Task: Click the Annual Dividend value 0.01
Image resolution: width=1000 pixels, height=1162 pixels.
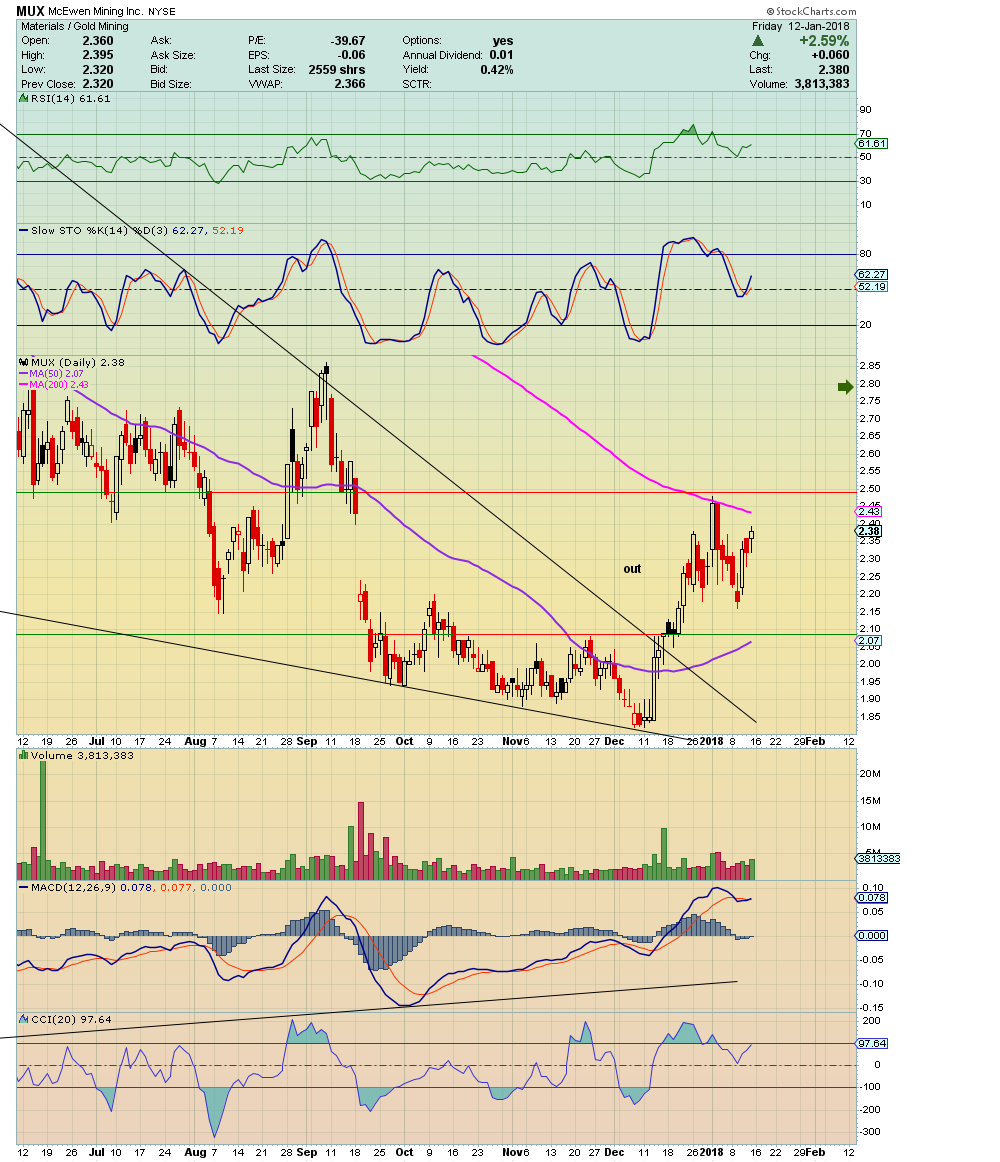Action: 501,55
